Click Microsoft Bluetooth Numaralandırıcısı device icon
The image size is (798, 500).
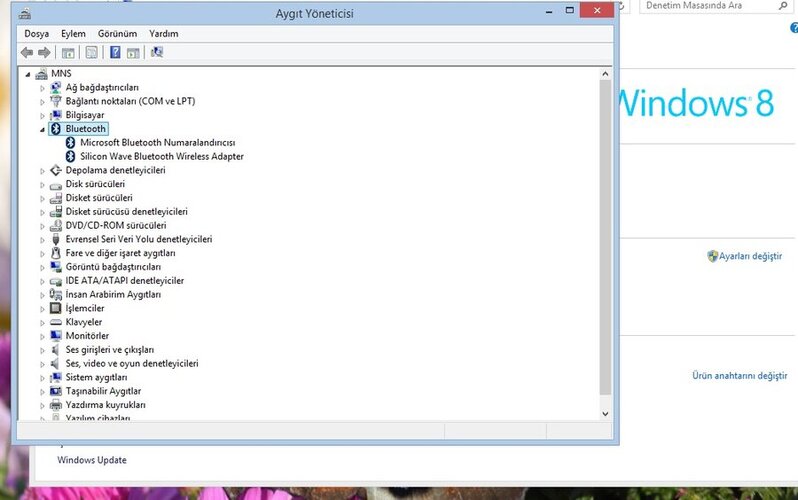tap(71, 143)
